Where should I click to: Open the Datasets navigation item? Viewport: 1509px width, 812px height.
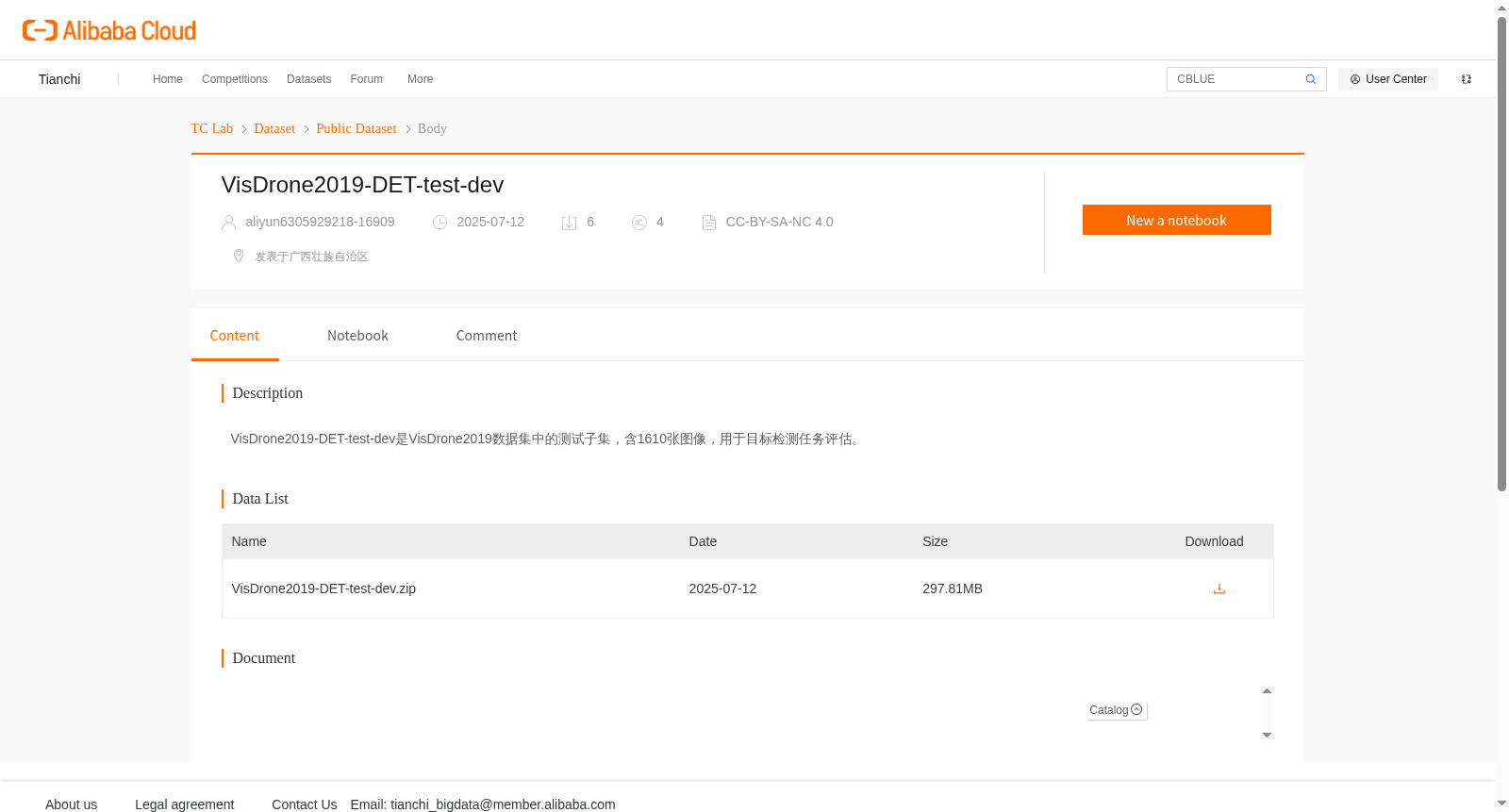point(308,79)
